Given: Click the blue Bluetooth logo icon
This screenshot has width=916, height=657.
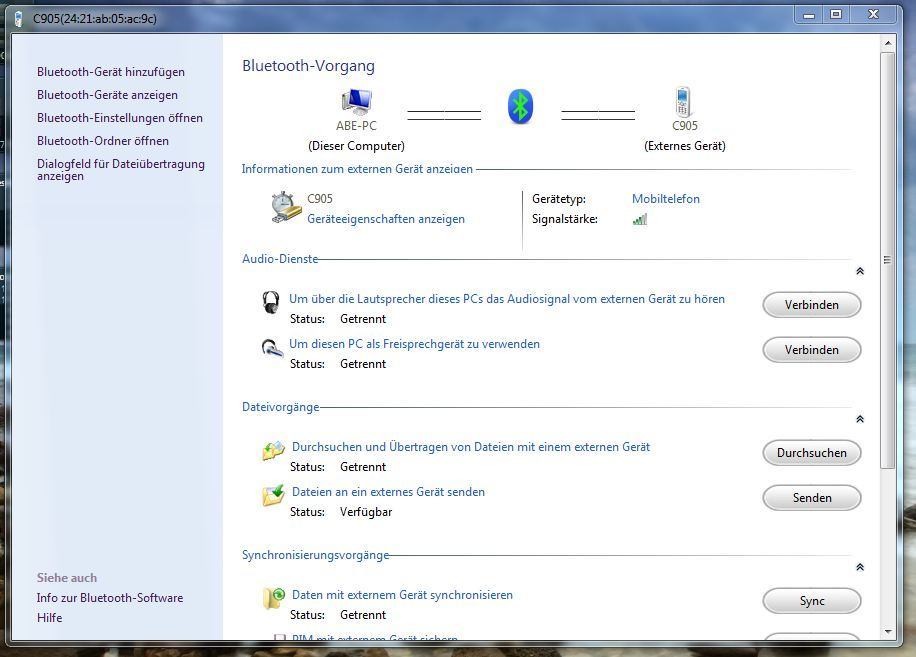Looking at the screenshot, I should coord(520,106).
